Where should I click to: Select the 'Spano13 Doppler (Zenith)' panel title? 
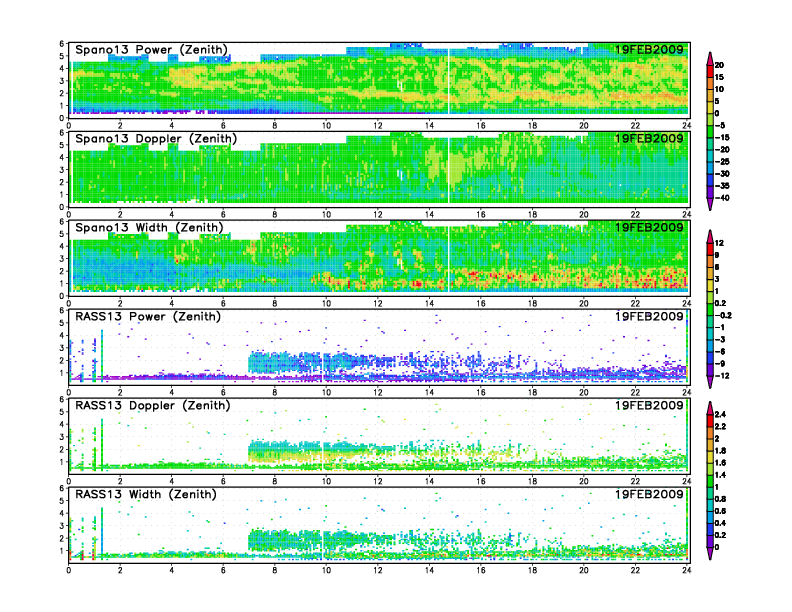156,139
